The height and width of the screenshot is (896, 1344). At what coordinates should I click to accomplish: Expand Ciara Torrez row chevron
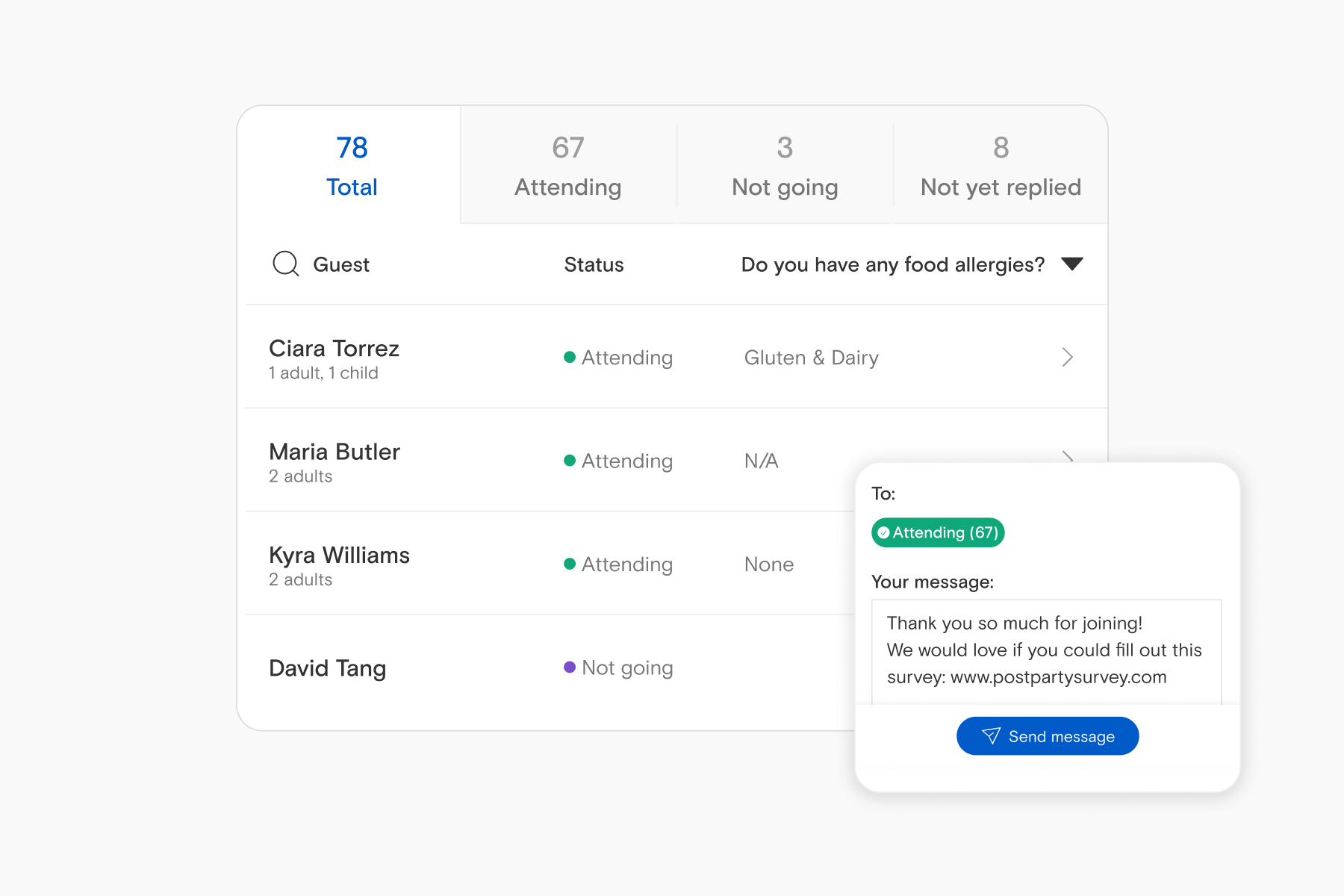[x=1067, y=357]
